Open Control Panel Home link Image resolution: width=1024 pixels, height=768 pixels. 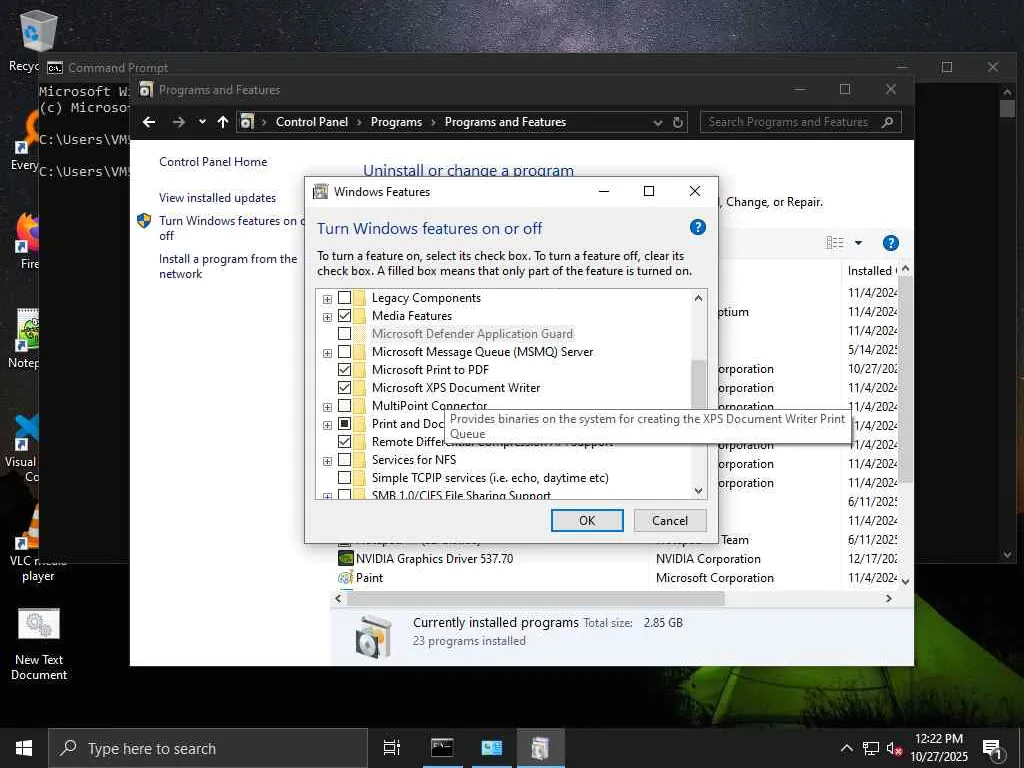[x=213, y=162]
